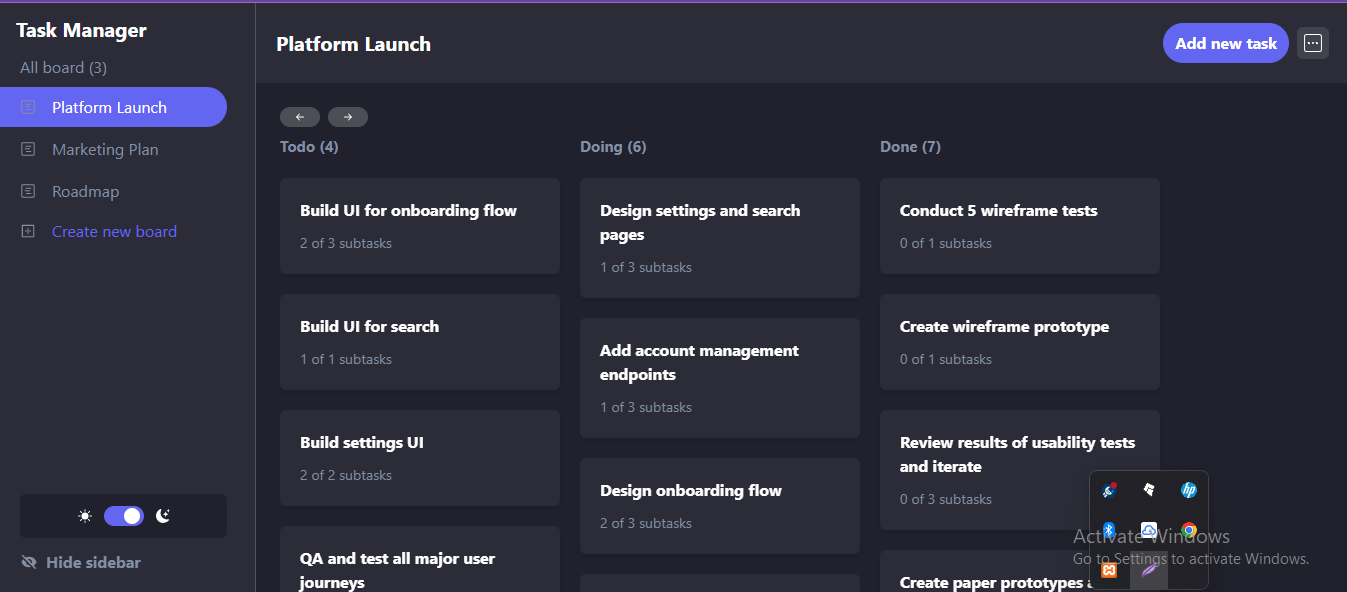1347x592 pixels.
Task: Expand the All board (3) list
Action: 62,67
